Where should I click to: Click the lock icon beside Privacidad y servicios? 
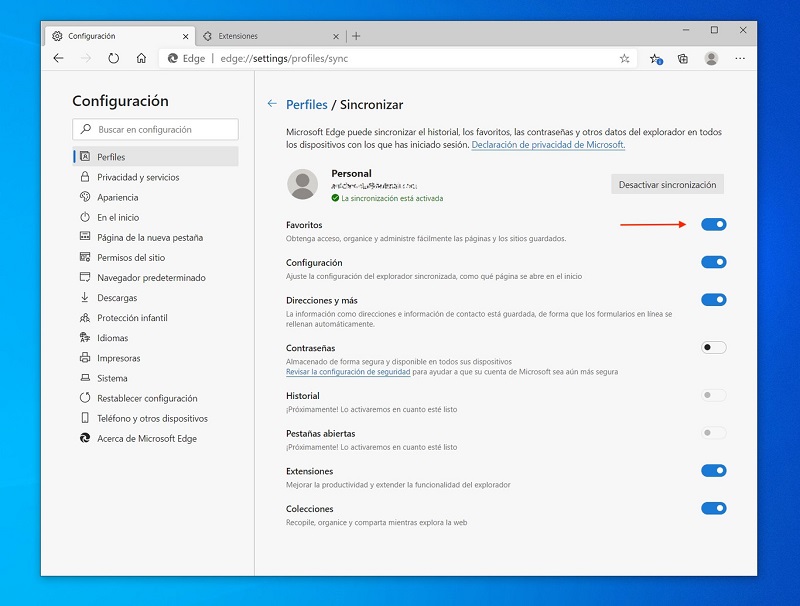[85, 176]
